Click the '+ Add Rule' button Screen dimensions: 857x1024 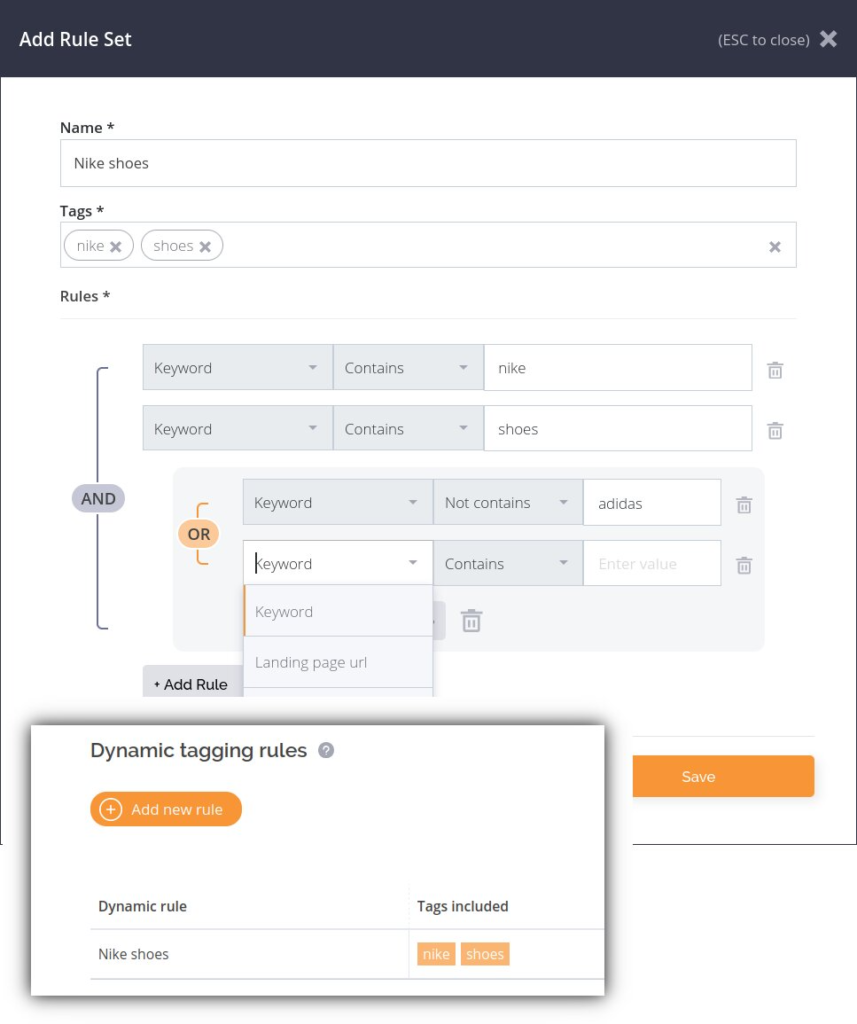[x=191, y=684]
